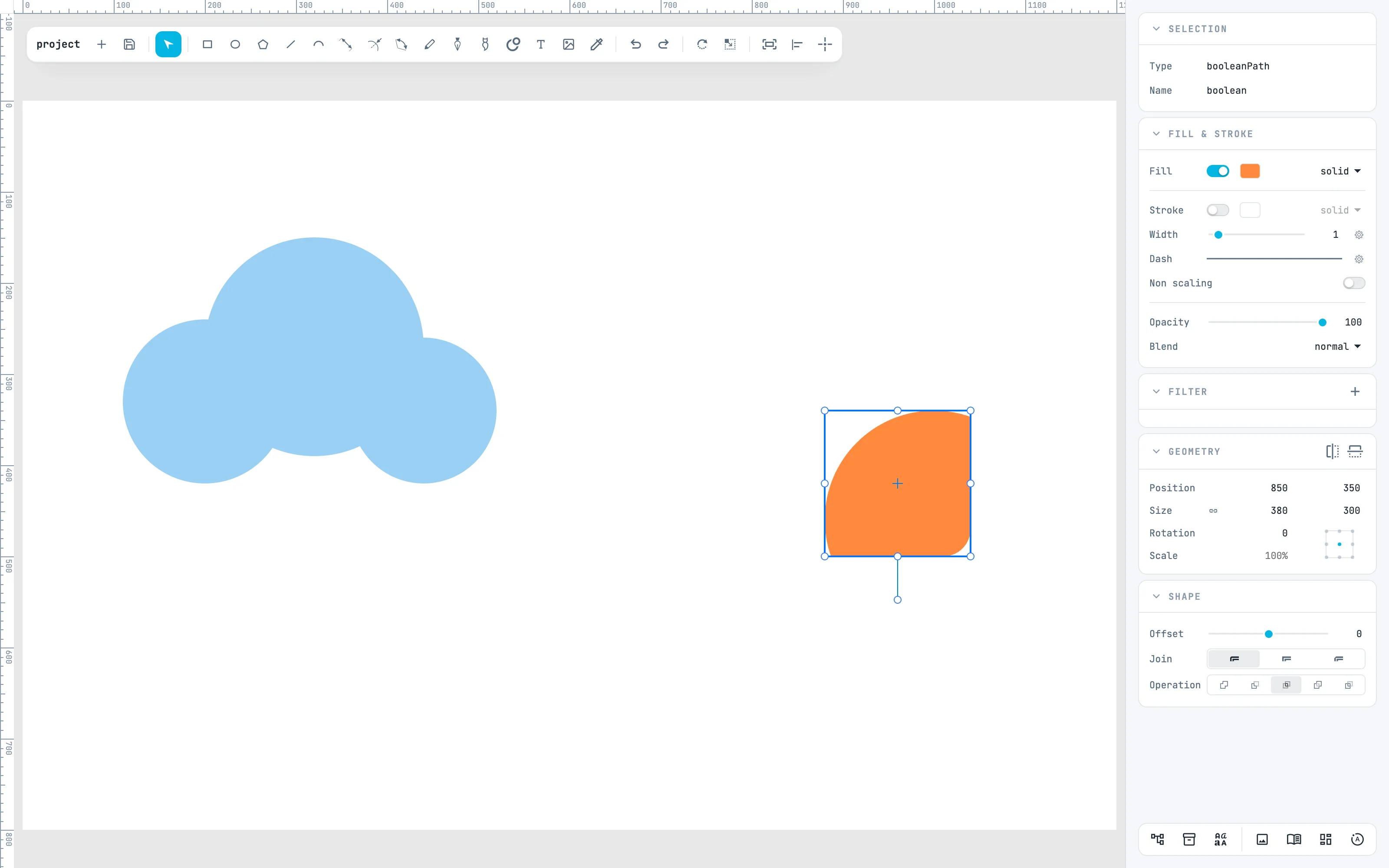Image resolution: width=1389 pixels, height=868 pixels.
Task: Click the Opacity slider handle
Action: coord(1323,322)
